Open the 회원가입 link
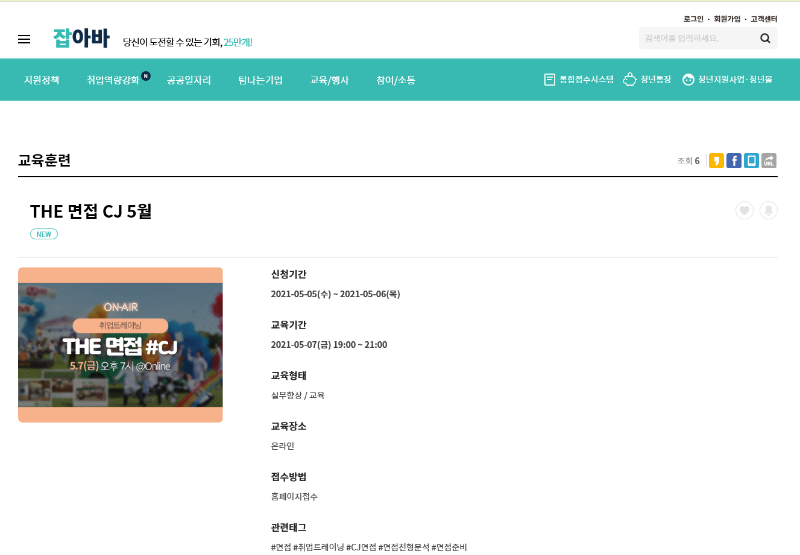This screenshot has height=555, width=800. coord(727,19)
